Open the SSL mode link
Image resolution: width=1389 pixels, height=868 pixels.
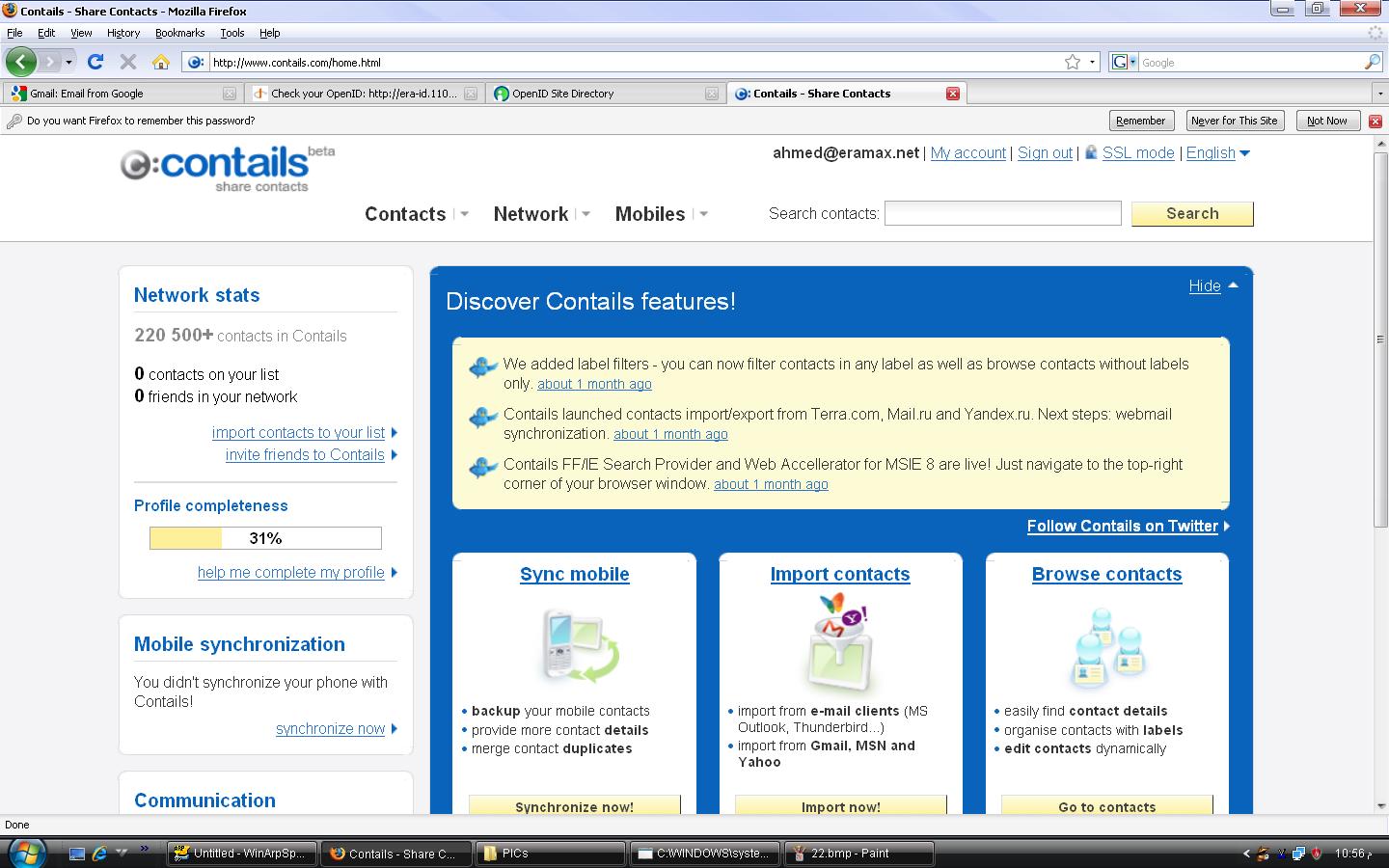1138,152
